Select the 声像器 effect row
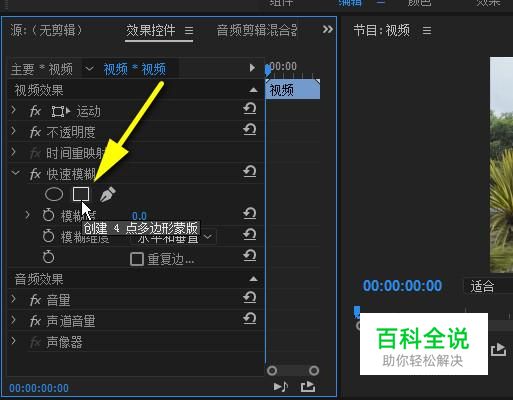 click(136, 342)
